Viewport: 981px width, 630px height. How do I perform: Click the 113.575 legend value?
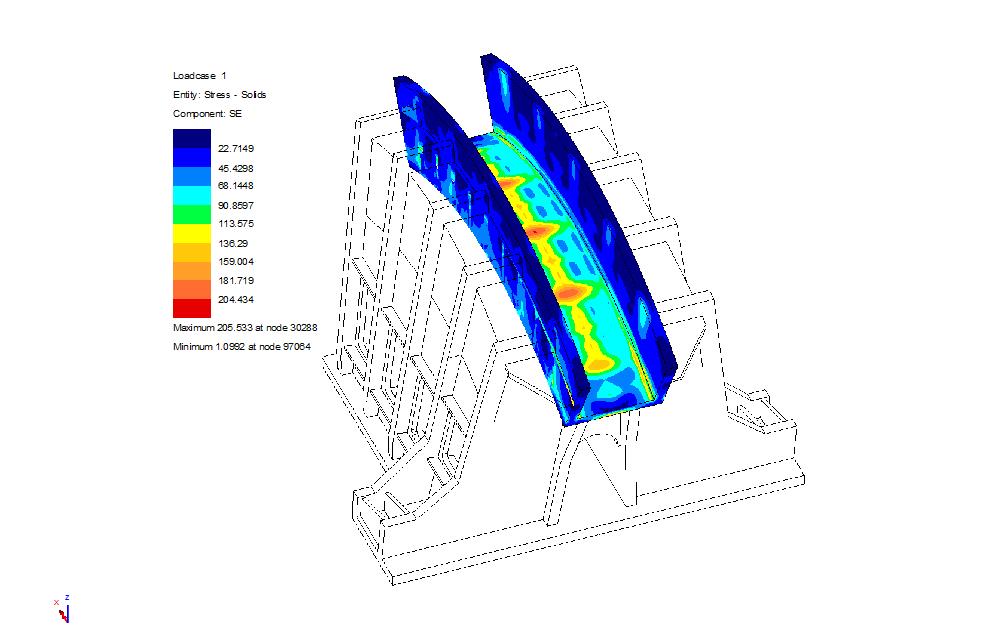(x=235, y=224)
